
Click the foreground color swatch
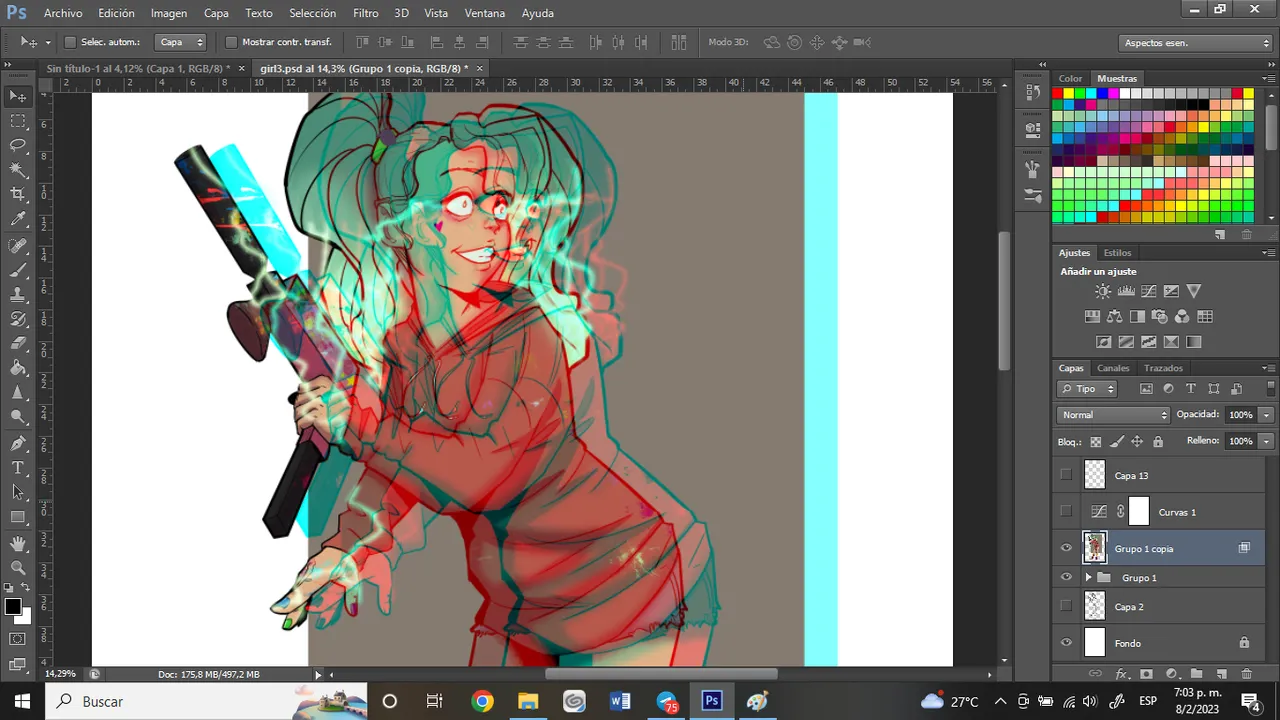coord(13,607)
